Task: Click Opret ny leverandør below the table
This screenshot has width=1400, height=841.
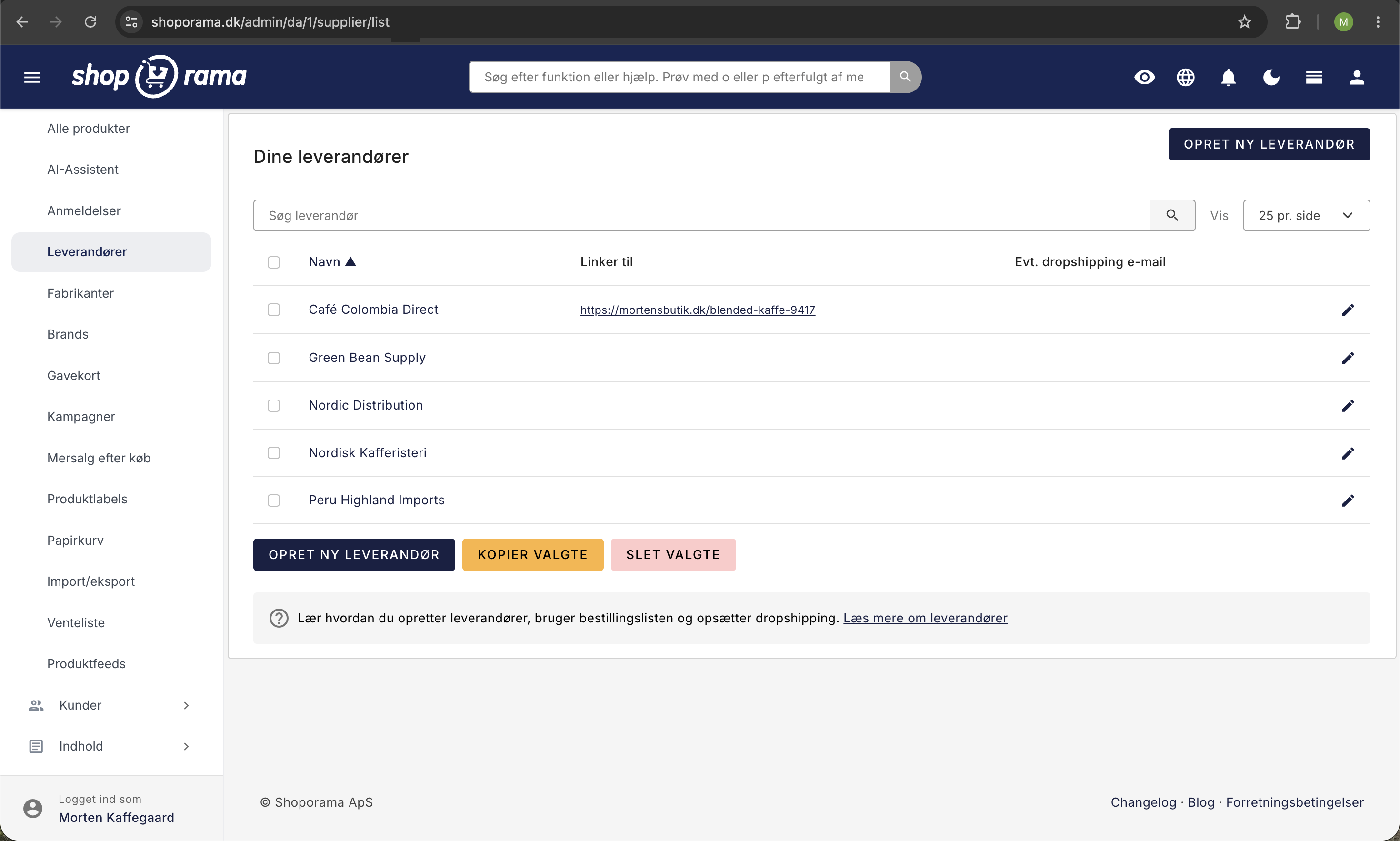Action: tap(353, 555)
